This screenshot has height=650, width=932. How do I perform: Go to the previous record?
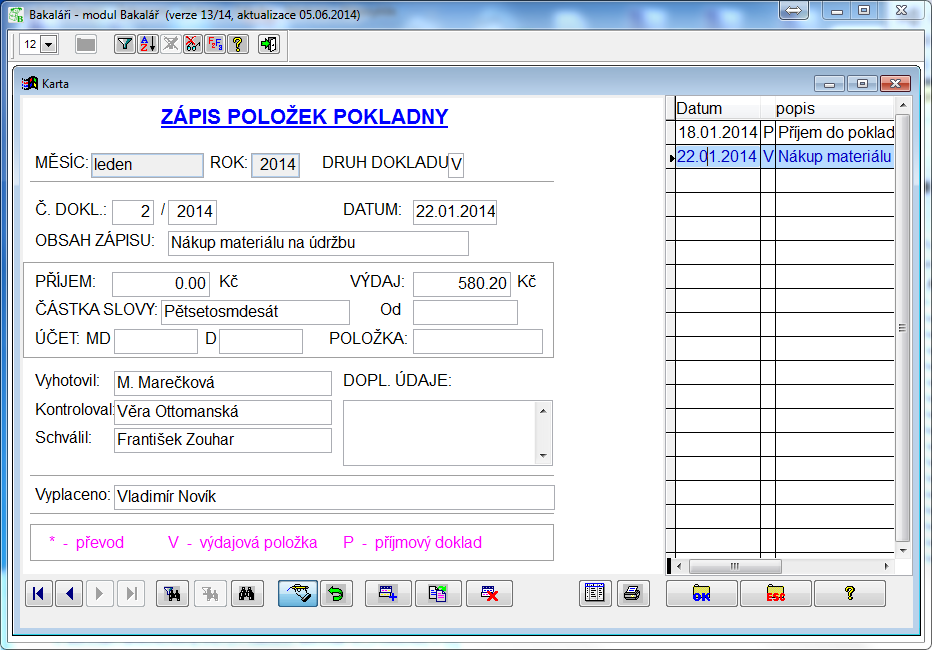pyautogui.click(x=69, y=594)
